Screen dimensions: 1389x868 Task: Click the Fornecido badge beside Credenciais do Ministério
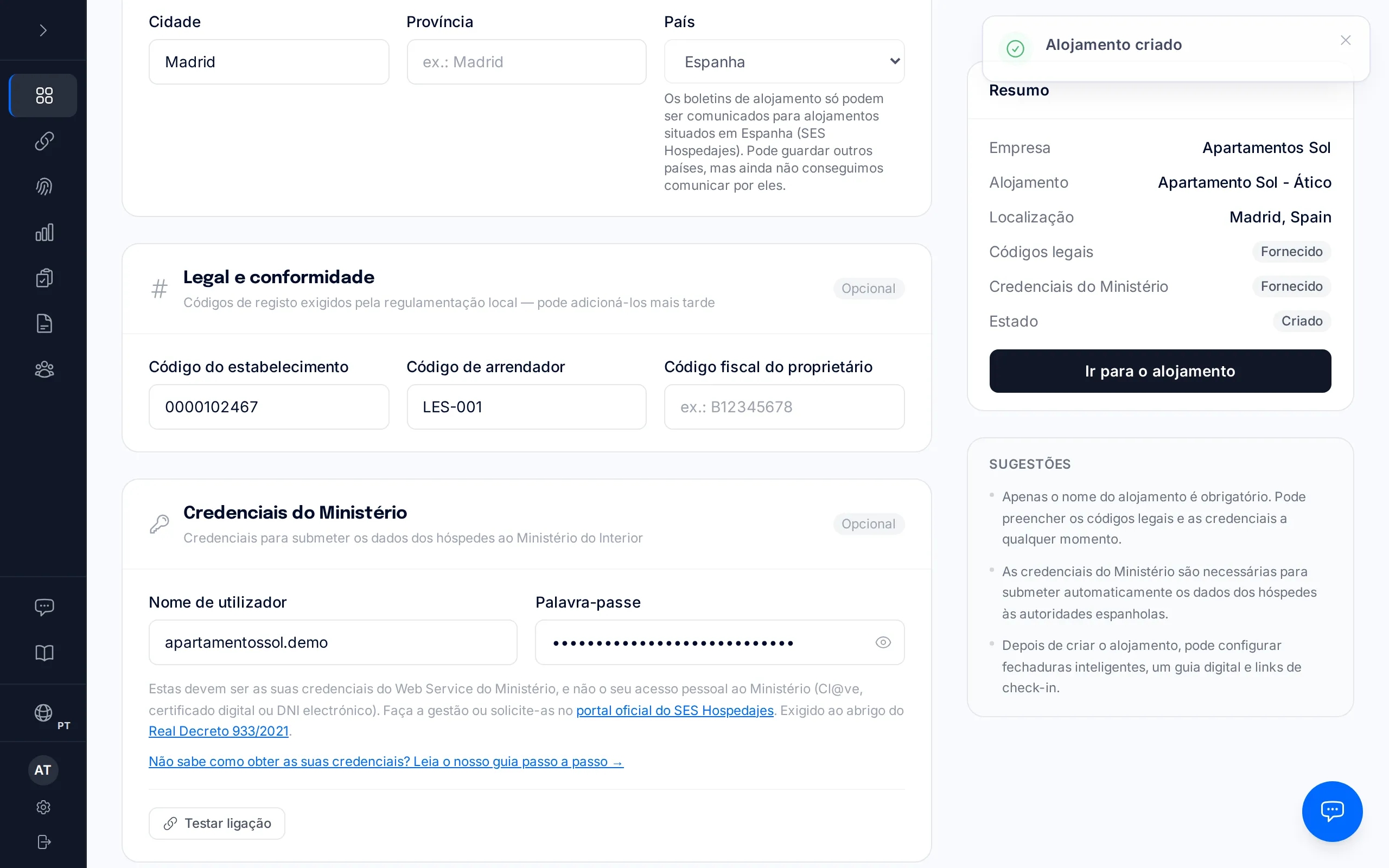tap(1291, 286)
